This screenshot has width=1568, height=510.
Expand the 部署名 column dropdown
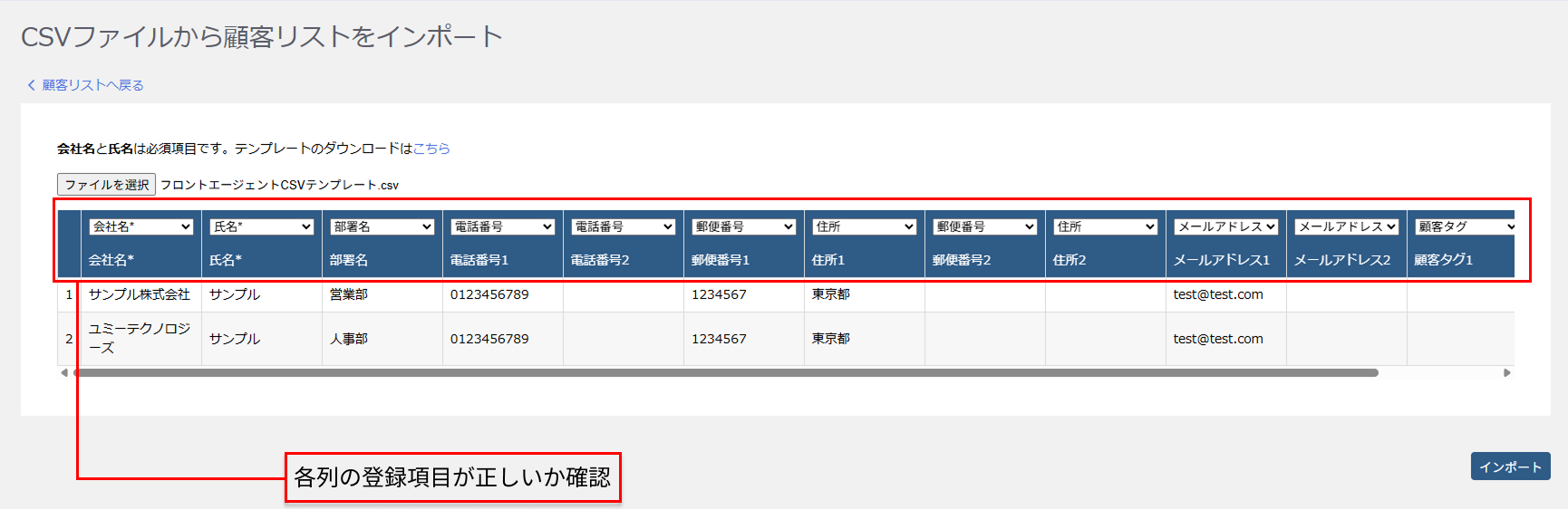click(382, 226)
